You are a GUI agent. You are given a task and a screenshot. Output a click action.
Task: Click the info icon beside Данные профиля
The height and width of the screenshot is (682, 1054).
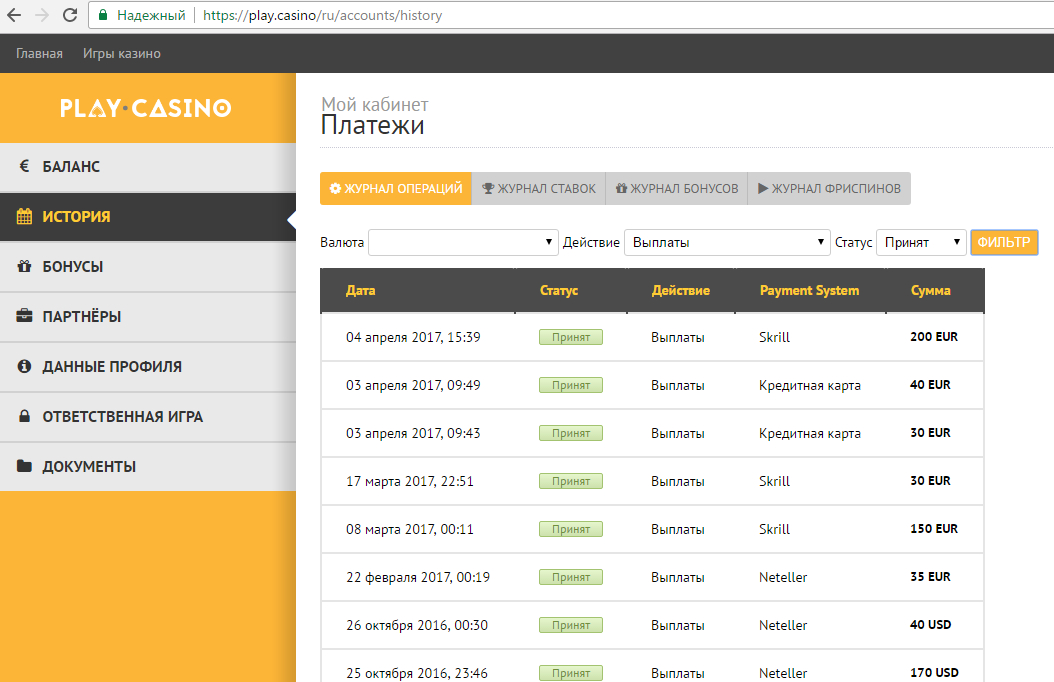(24, 367)
